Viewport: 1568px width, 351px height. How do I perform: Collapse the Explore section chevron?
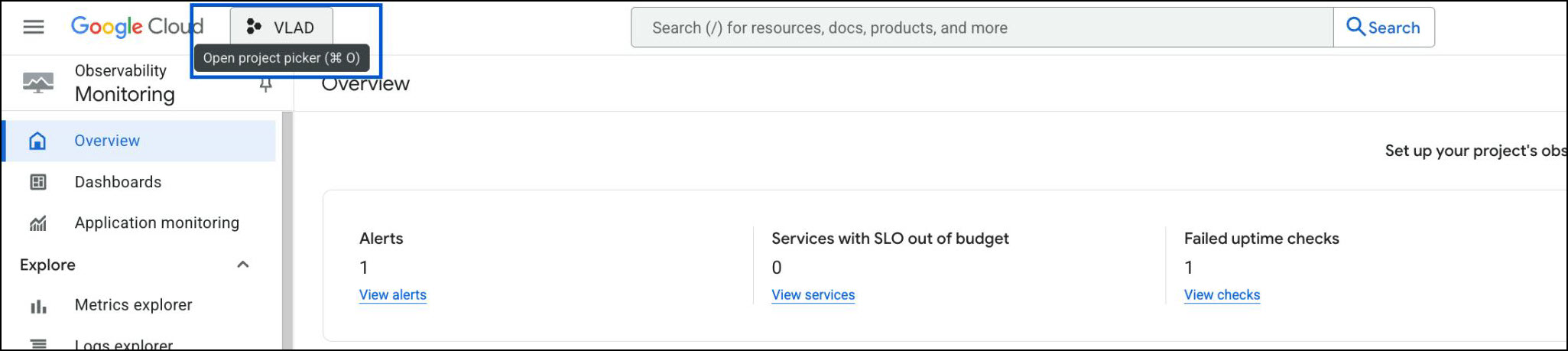(x=243, y=265)
